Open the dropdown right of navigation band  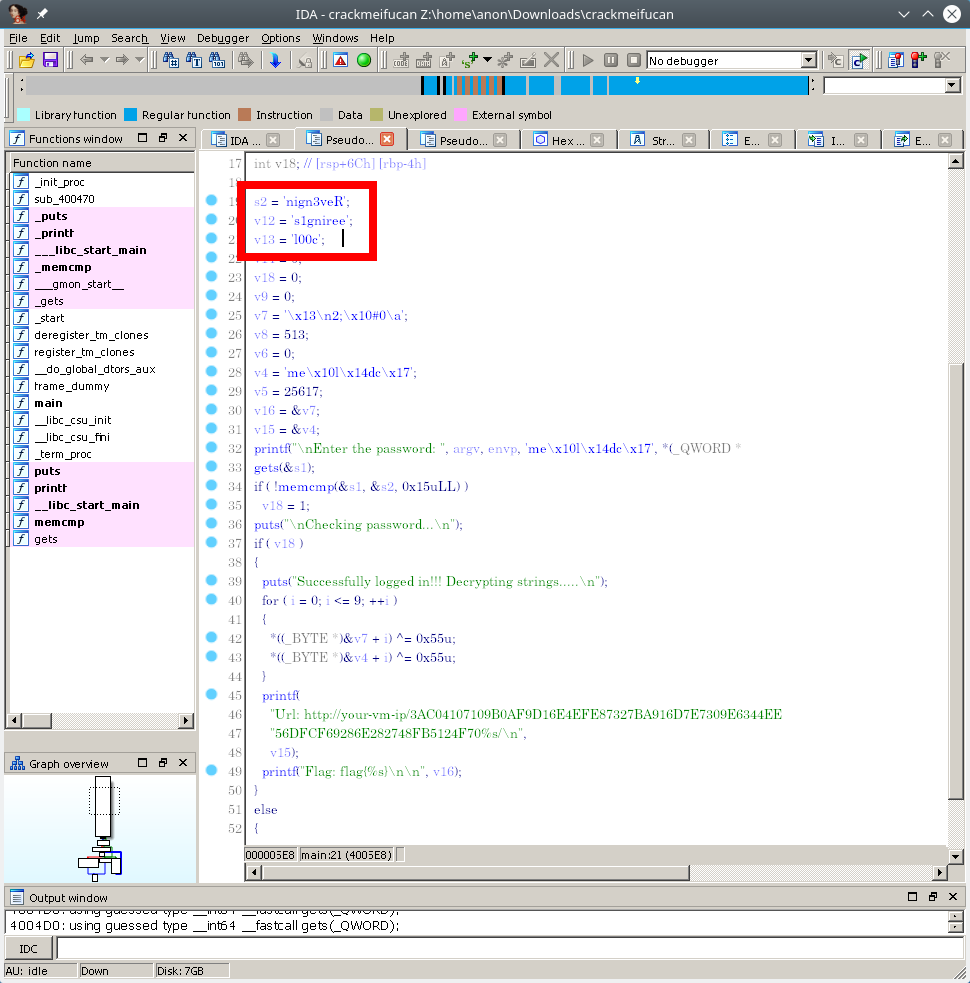pos(952,86)
